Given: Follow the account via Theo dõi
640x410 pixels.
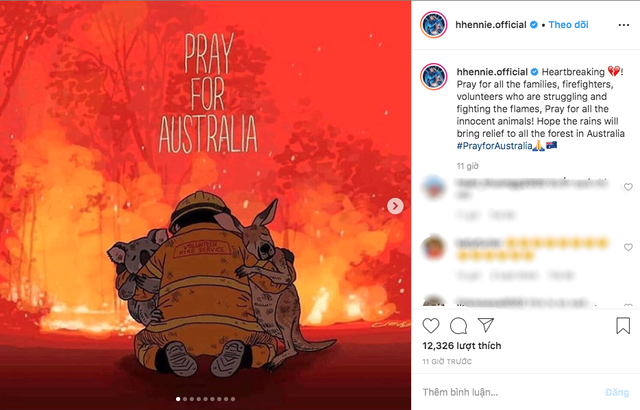Looking at the screenshot, I should tap(568, 25).
